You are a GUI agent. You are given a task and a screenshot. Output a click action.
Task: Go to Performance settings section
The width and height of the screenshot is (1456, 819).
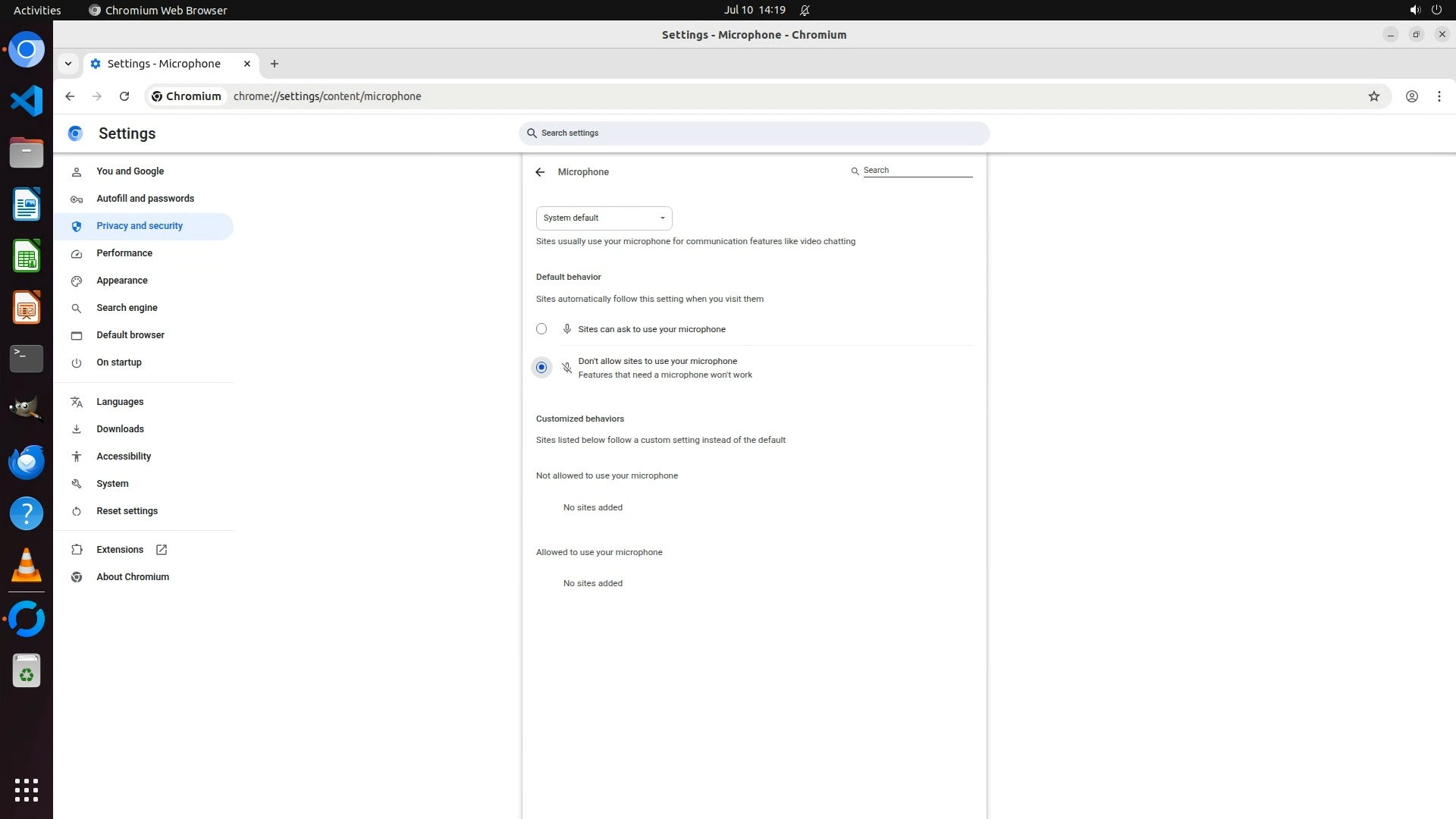tap(124, 253)
